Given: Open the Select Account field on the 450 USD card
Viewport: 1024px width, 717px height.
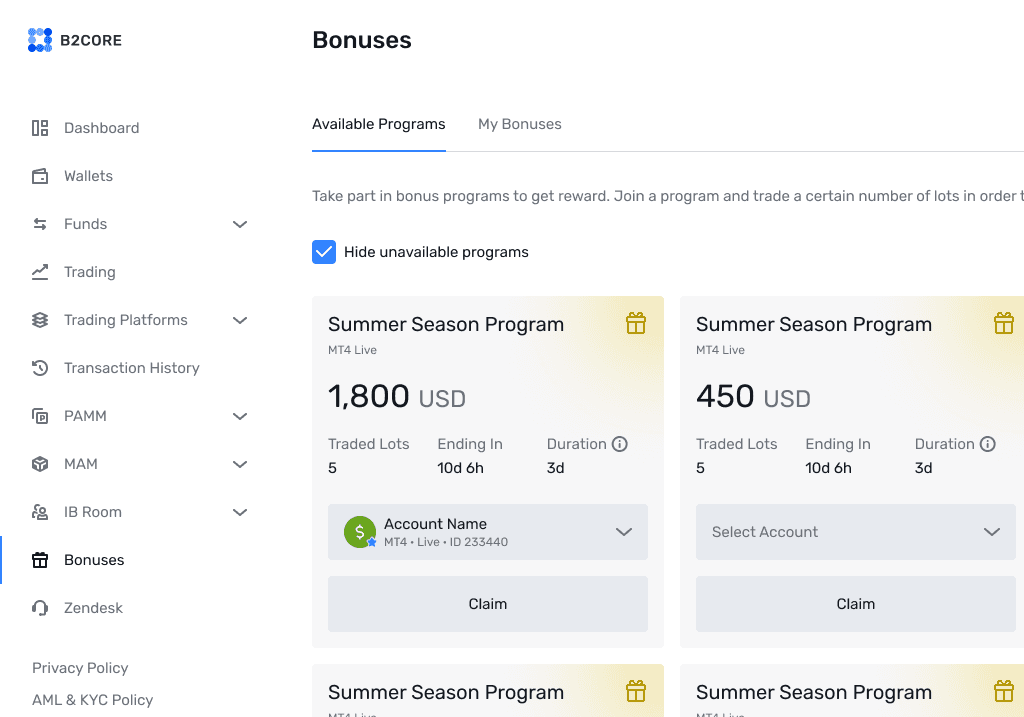Looking at the screenshot, I should [x=855, y=532].
